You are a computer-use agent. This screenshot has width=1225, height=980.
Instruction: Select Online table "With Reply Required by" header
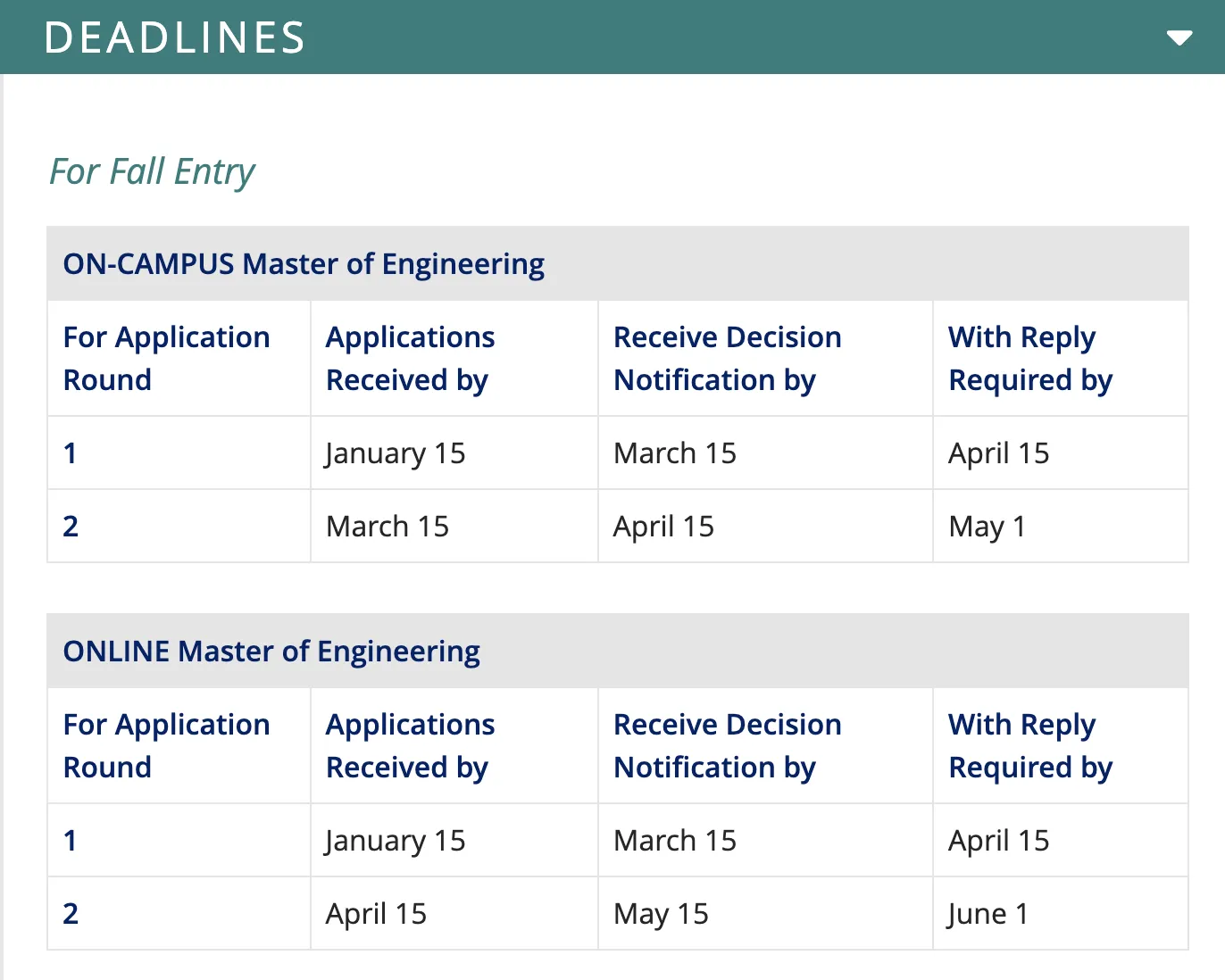[x=1029, y=746]
